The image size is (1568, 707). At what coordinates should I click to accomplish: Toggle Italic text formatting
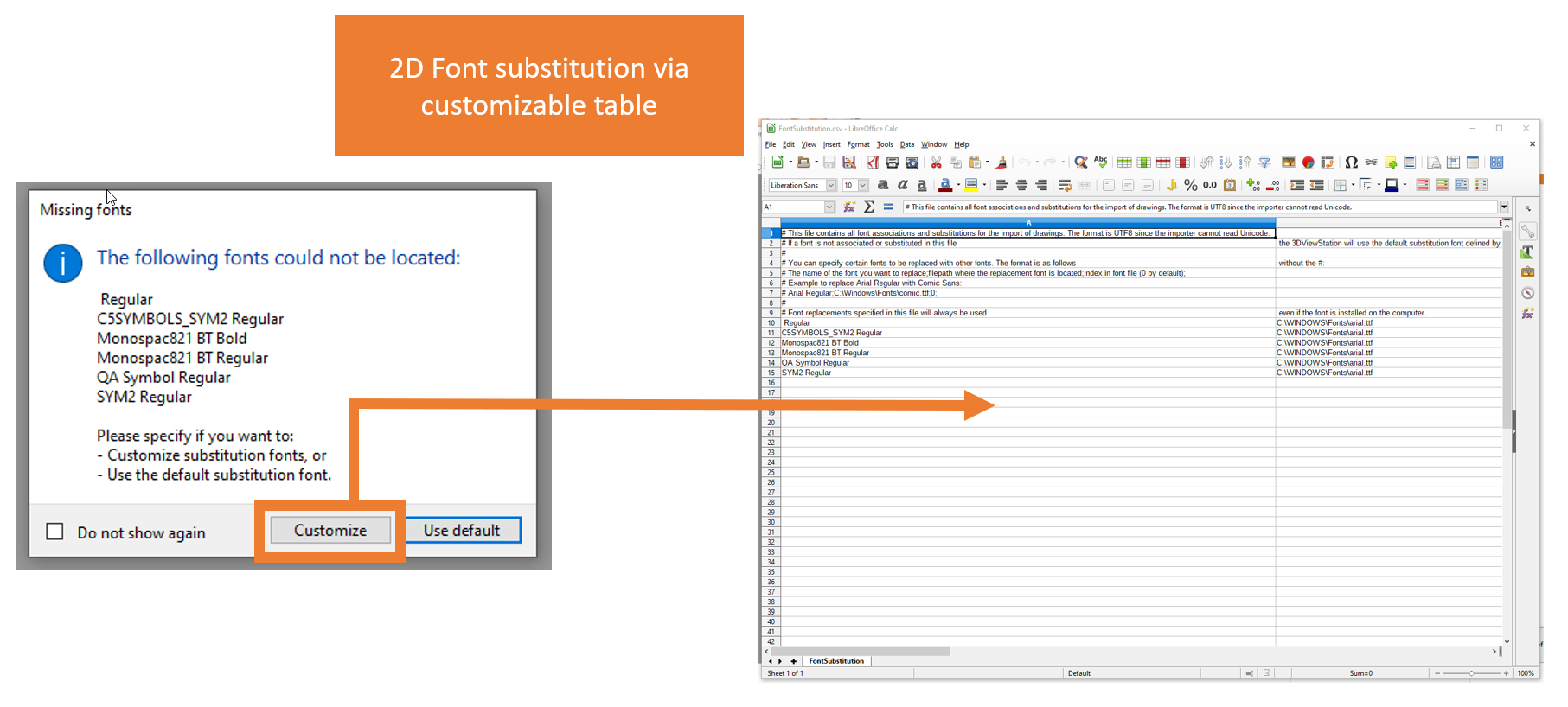pyautogui.click(x=902, y=185)
